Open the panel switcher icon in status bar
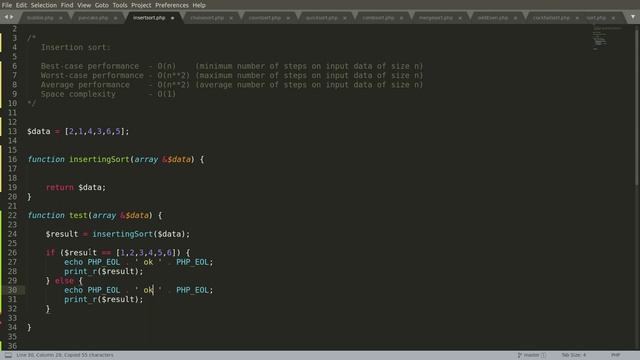 8,355
